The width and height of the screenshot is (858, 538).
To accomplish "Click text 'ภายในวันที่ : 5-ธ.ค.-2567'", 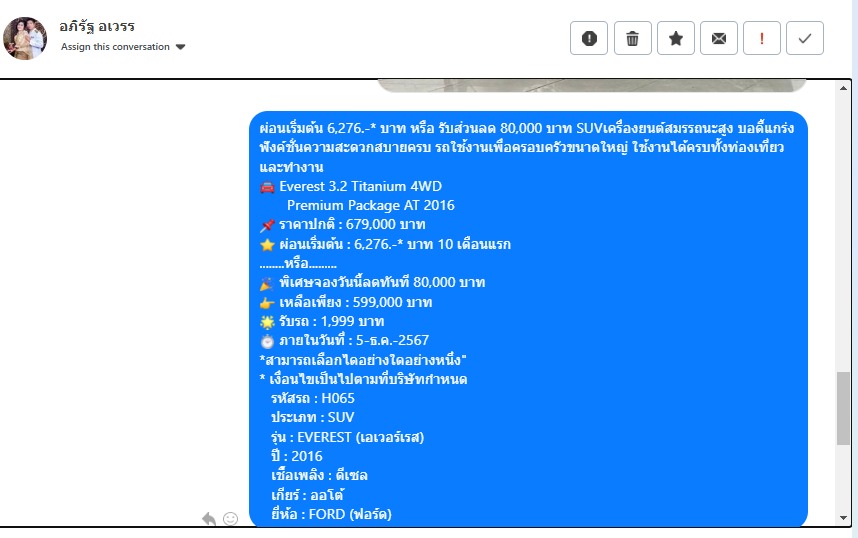I will (x=354, y=340).
